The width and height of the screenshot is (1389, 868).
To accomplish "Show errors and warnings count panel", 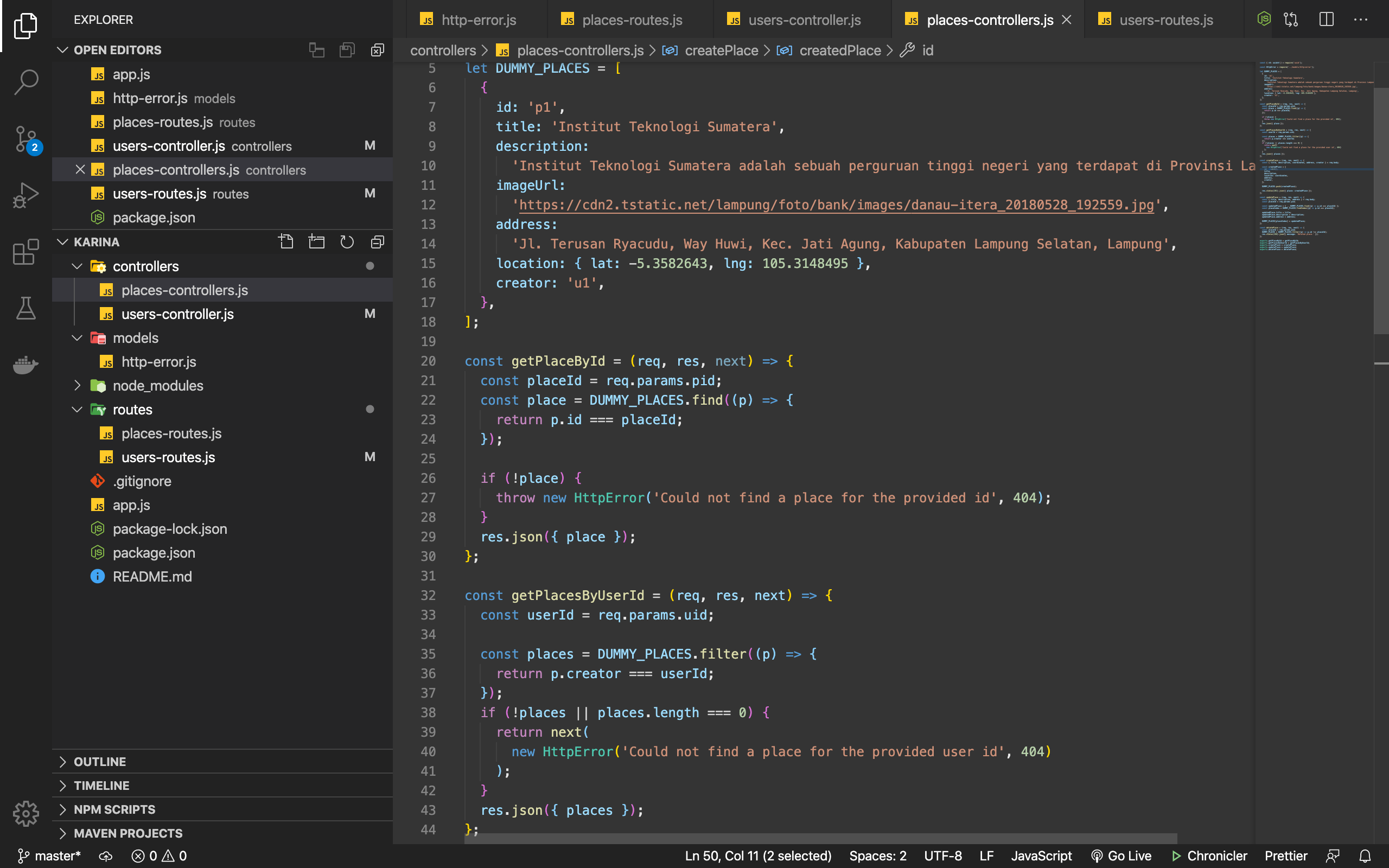I will tap(159, 856).
